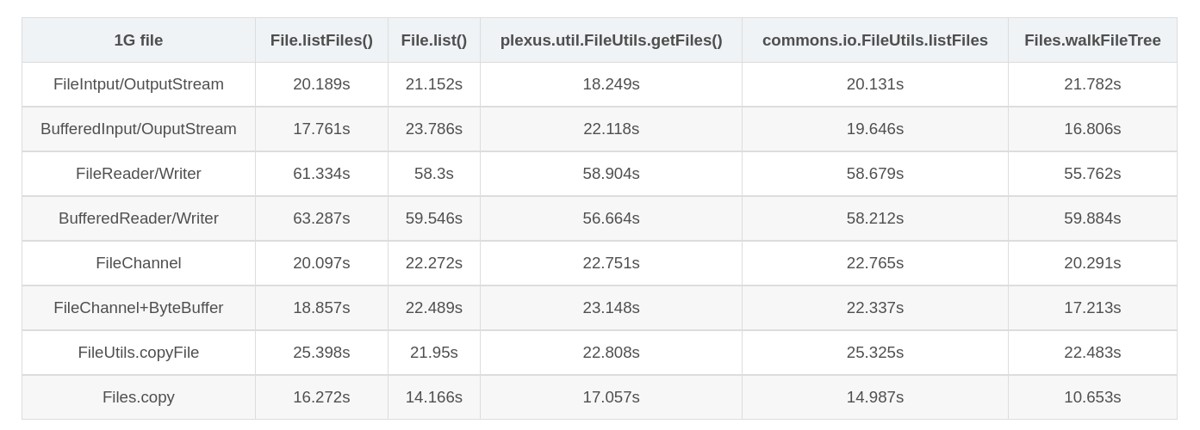The width and height of the screenshot is (1200, 430).
Task: Select the plexus.util.FileUtils.getFiles() header
Action: coord(611,40)
